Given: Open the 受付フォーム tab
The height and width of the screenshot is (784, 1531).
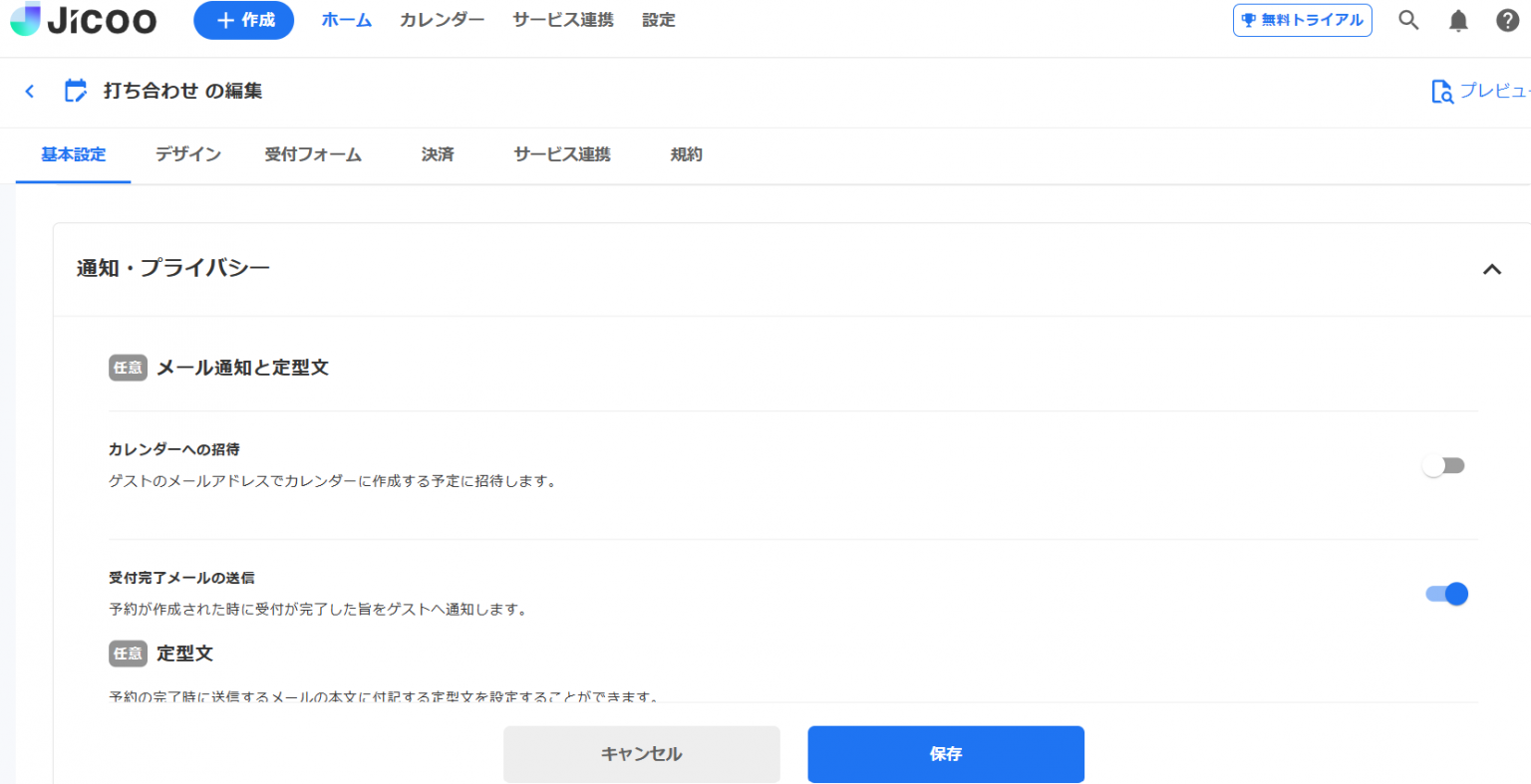Looking at the screenshot, I should (313, 154).
